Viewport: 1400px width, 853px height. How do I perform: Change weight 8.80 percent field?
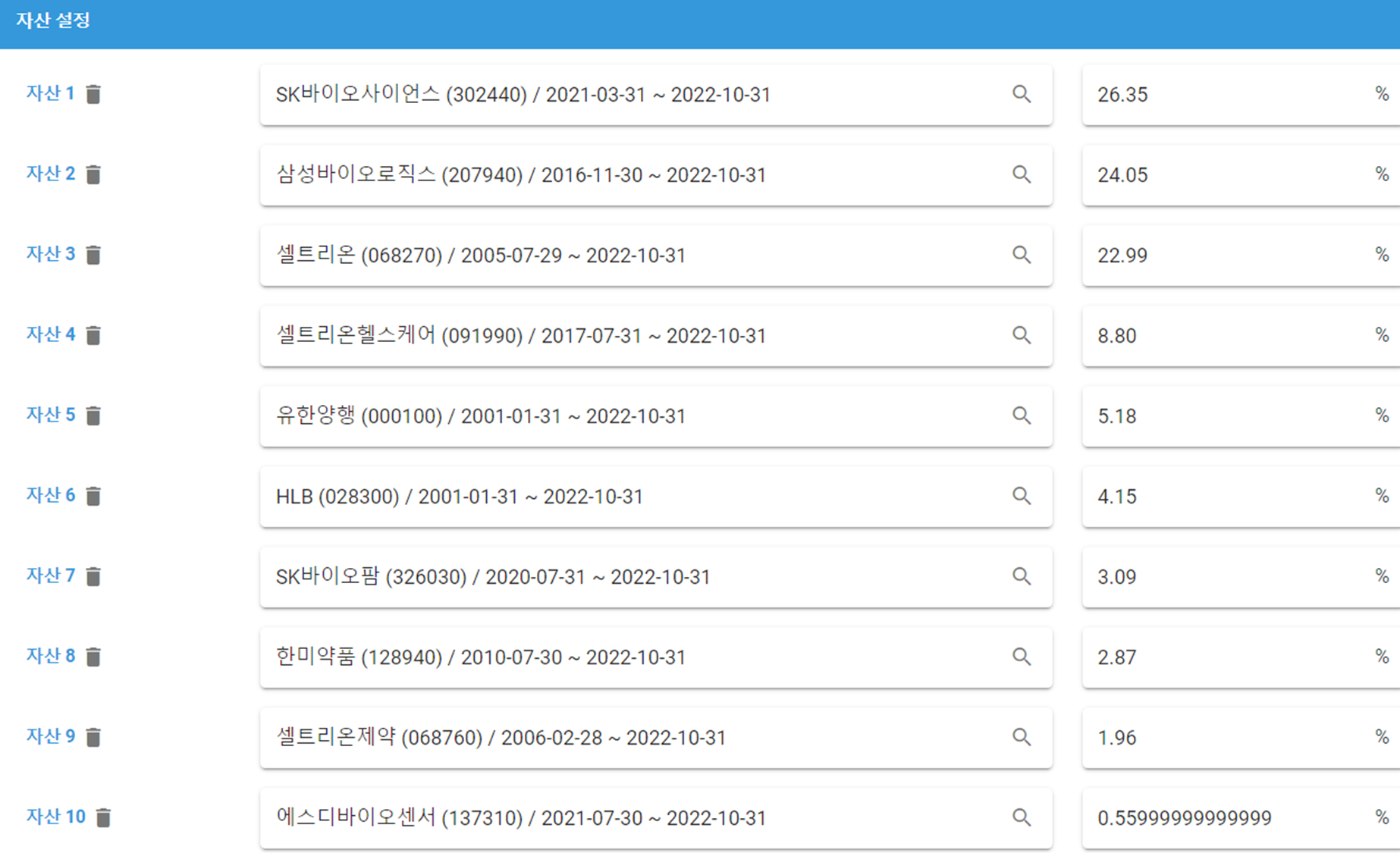1241,336
